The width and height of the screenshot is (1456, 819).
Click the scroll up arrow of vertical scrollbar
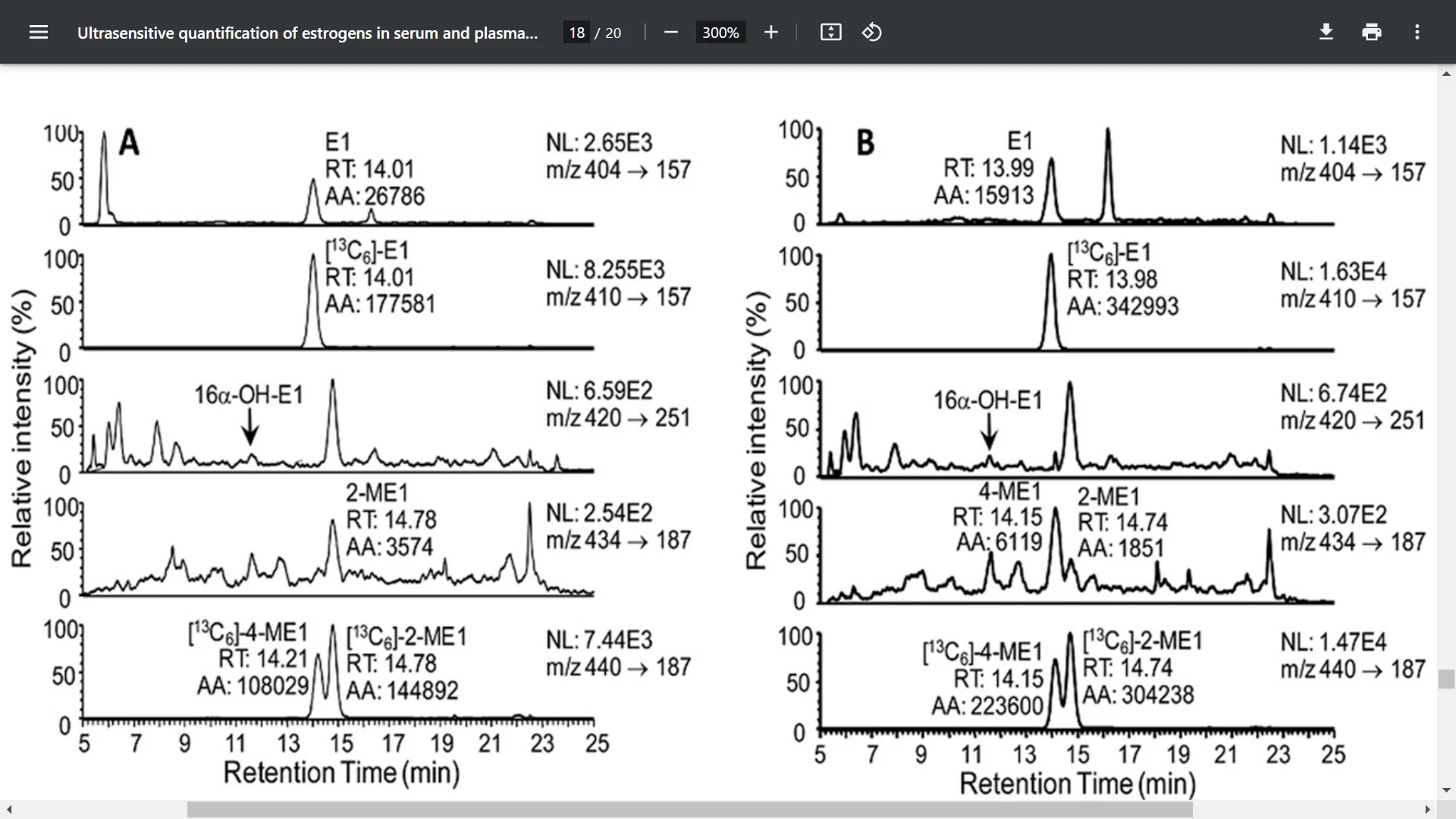click(1446, 74)
